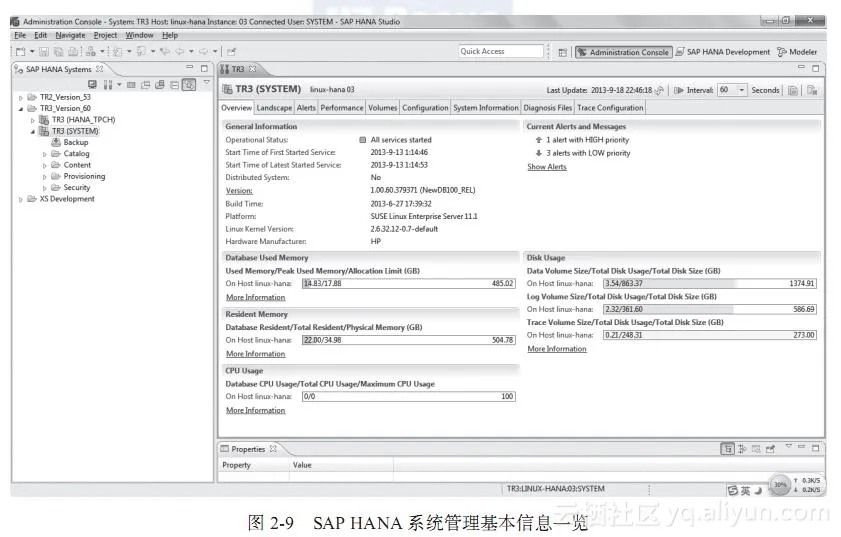Expand the XS Development node
The width and height of the screenshot is (841, 537).
pyautogui.click(x=21, y=200)
